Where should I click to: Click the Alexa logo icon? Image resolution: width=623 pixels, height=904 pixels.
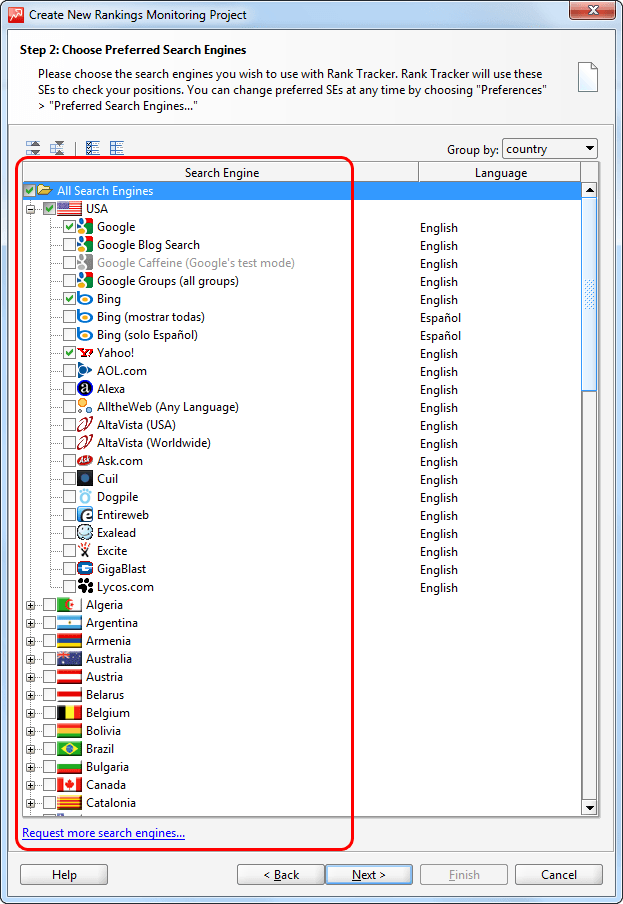tap(85, 389)
